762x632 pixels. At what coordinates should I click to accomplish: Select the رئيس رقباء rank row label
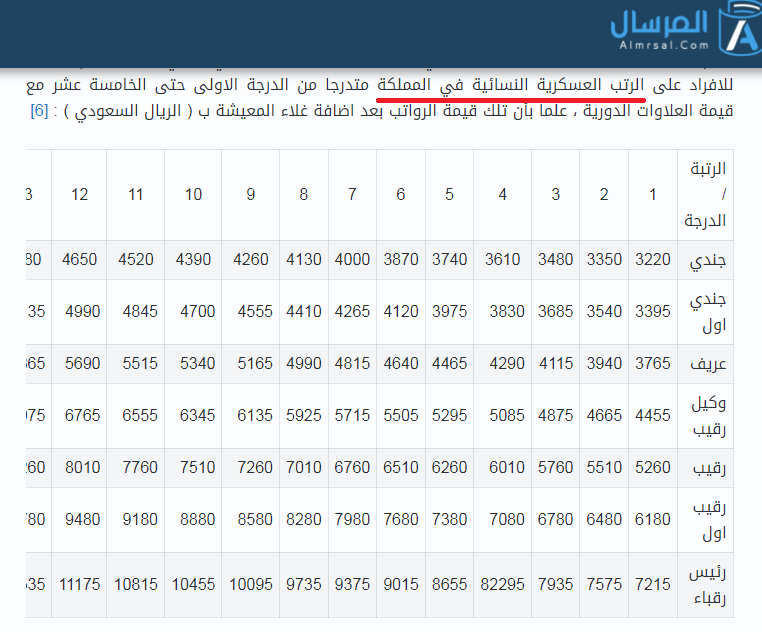(708, 584)
